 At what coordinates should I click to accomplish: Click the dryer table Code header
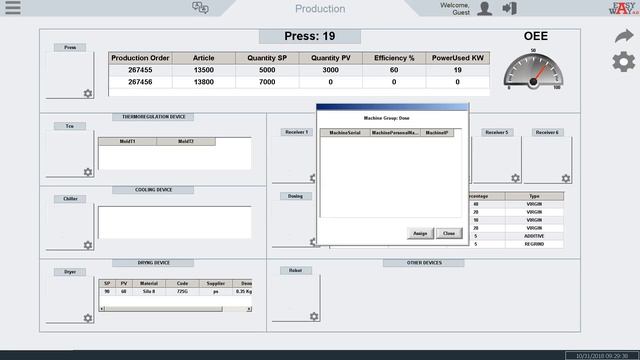pos(182,283)
